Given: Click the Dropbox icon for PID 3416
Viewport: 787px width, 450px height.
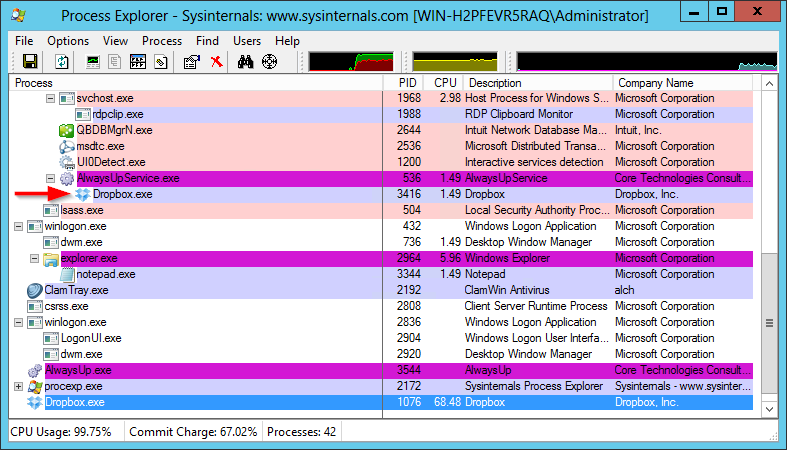Looking at the screenshot, I should pos(83,195).
